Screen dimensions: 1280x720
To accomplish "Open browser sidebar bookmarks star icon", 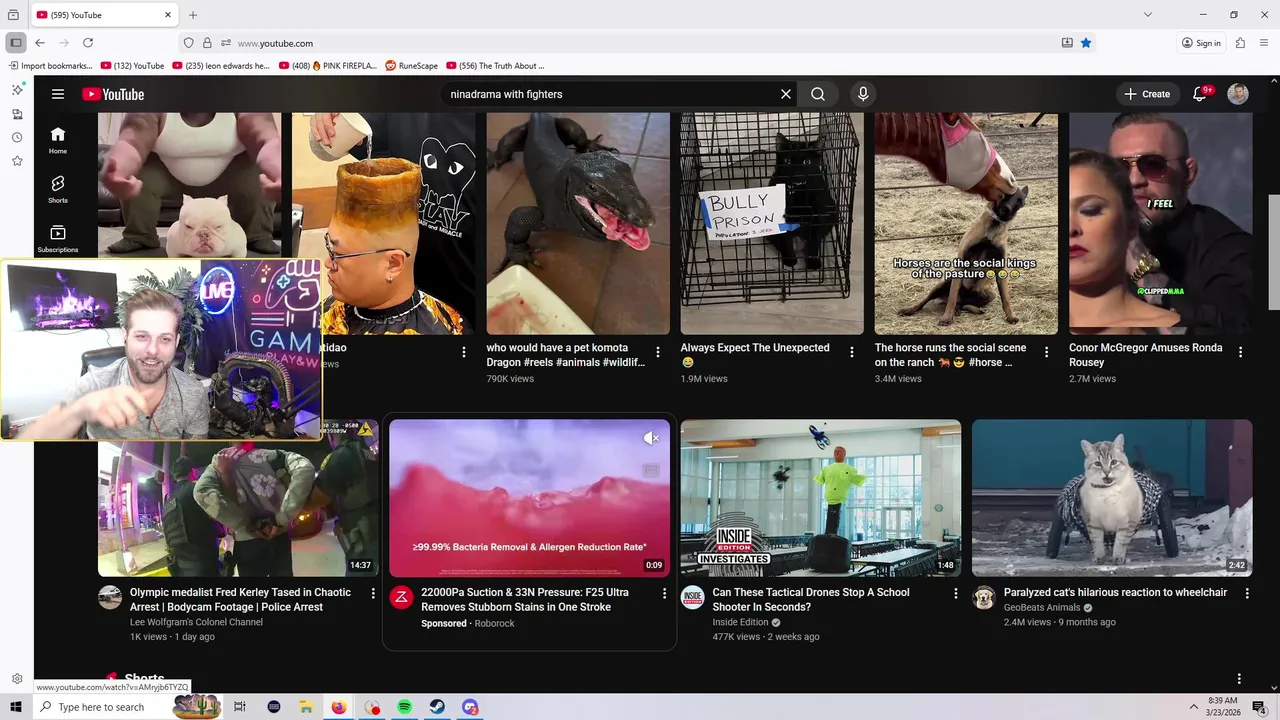I will point(17,161).
